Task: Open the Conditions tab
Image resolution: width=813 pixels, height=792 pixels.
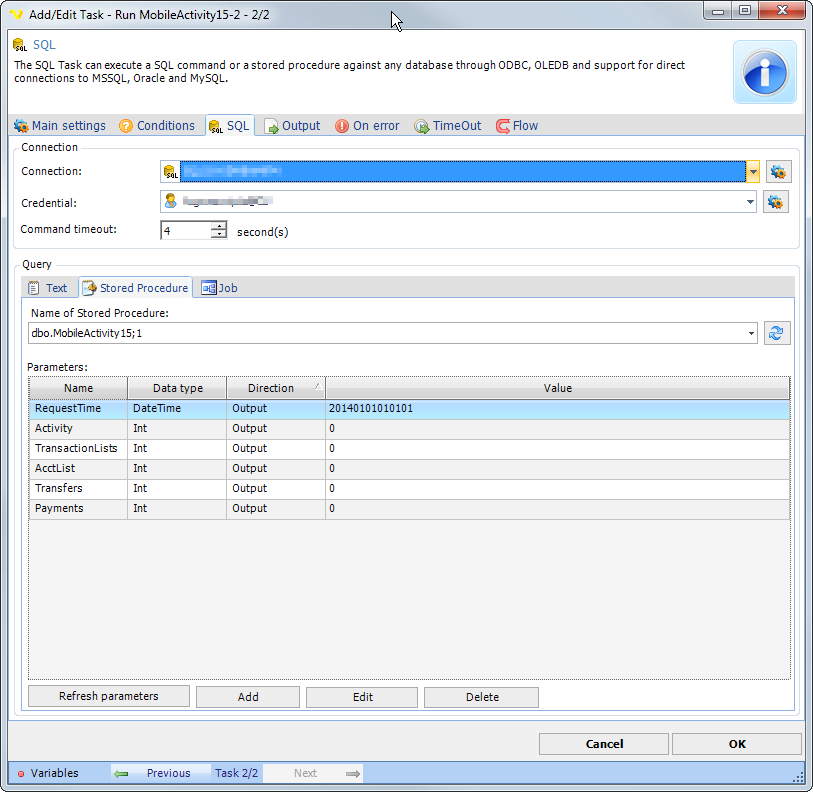Action: (x=156, y=126)
